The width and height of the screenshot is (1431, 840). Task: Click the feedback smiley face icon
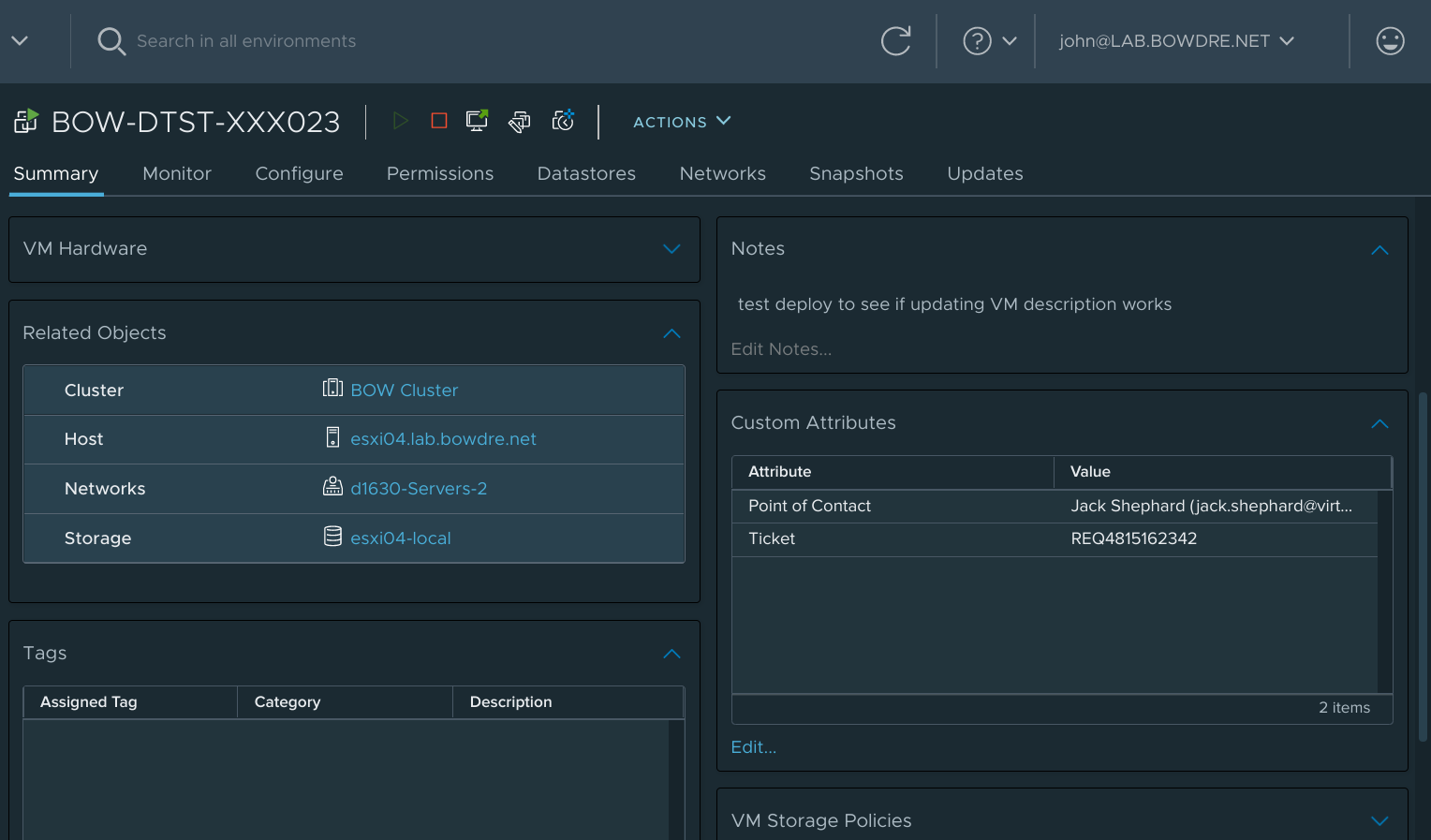1390,41
